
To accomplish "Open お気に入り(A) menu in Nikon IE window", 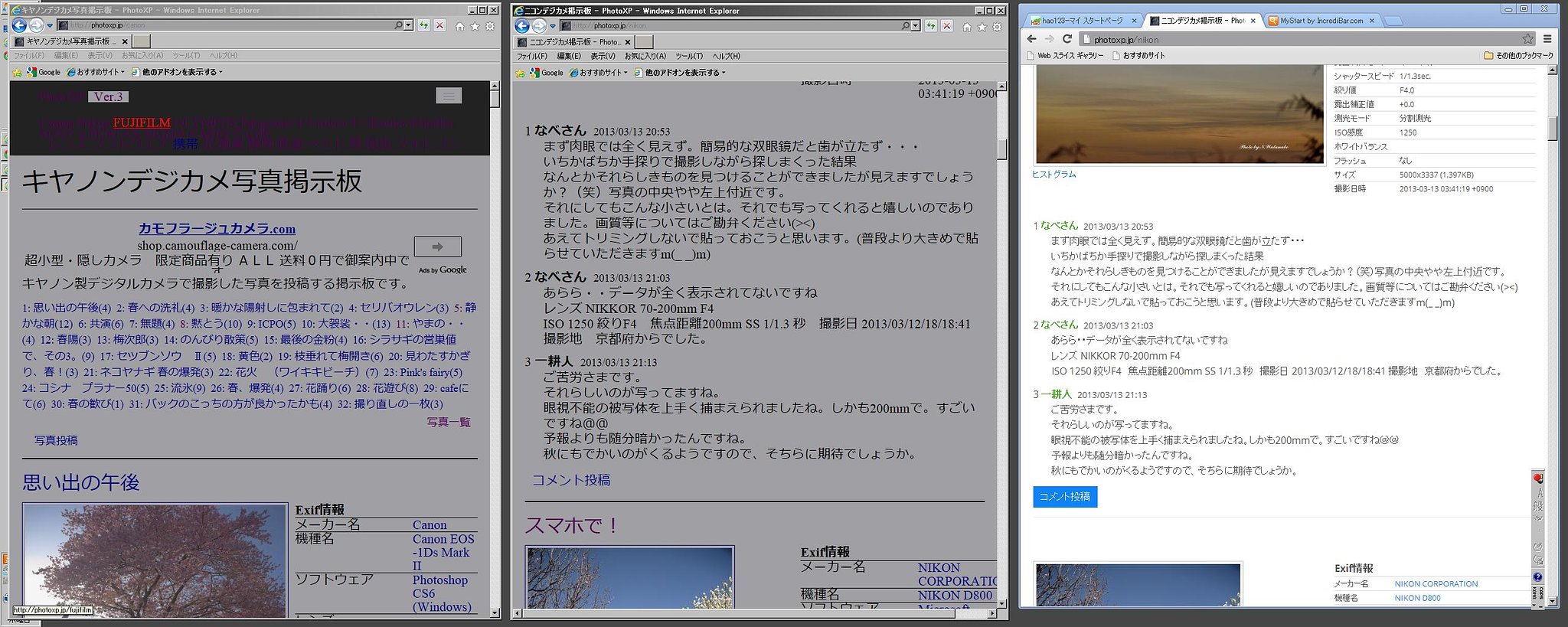I will pyautogui.click(x=645, y=56).
